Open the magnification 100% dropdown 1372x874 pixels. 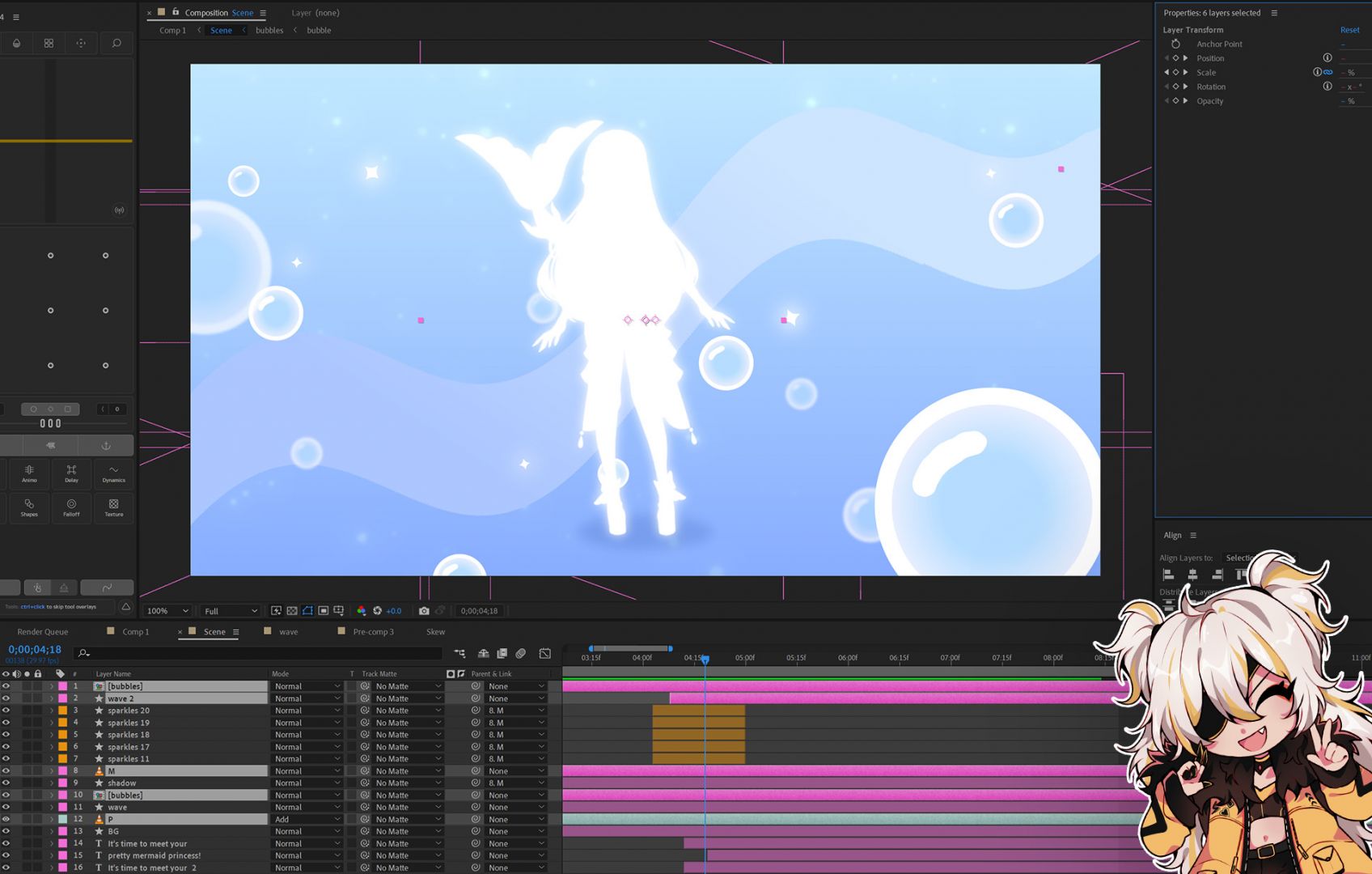(x=167, y=611)
